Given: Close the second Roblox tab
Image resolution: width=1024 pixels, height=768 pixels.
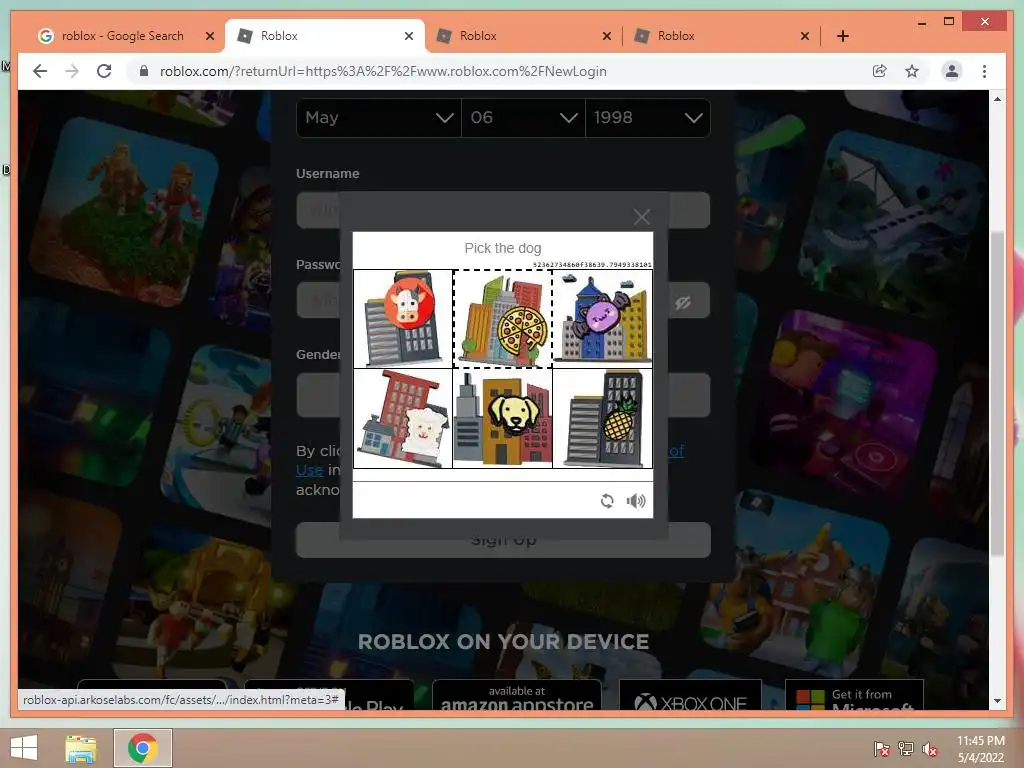Looking at the screenshot, I should tap(607, 36).
